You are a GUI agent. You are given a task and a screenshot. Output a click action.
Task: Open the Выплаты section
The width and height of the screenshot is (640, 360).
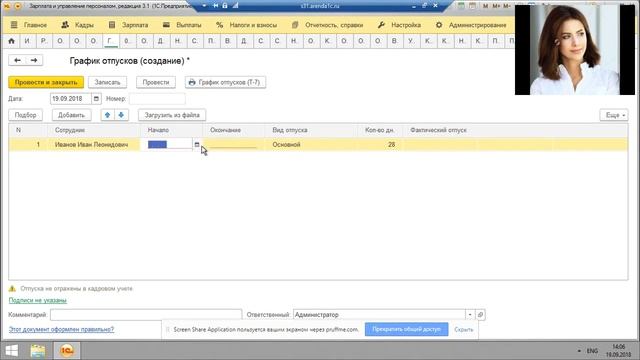click(182, 25)
